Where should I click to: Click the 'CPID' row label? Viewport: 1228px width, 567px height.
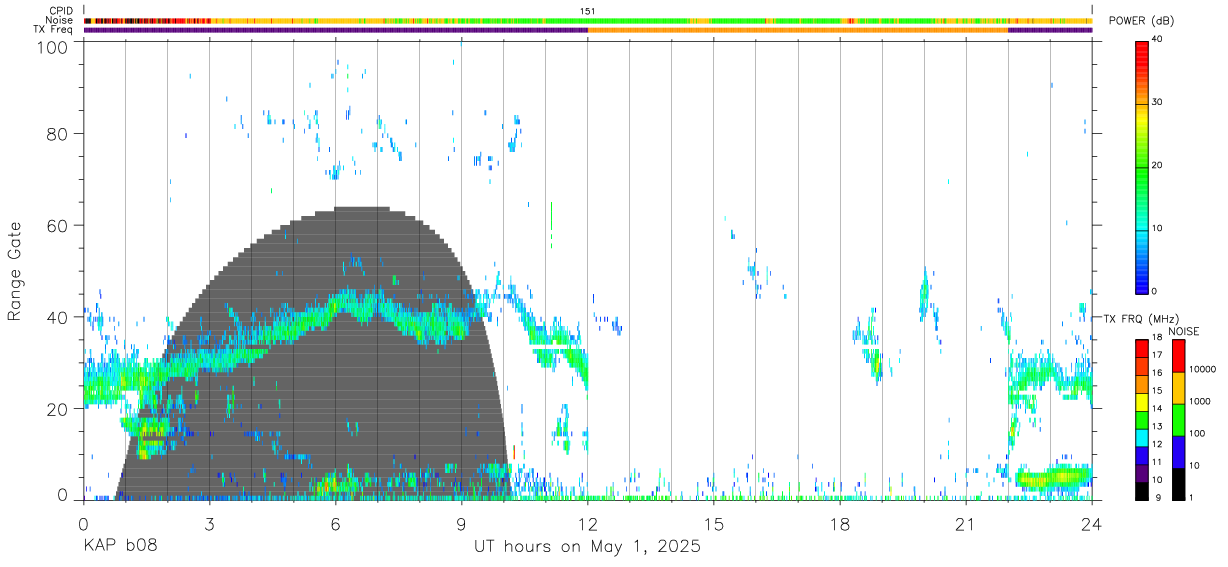(x=61, y=11)
